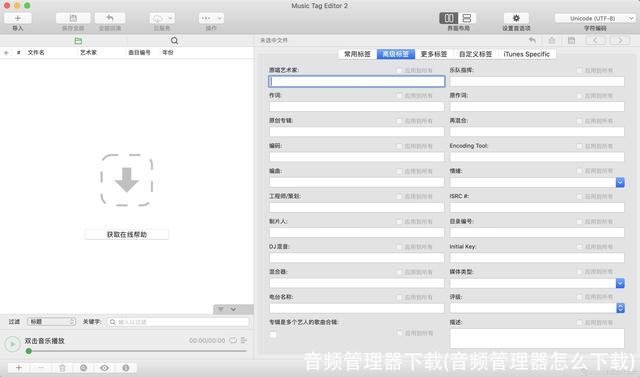Click the 描述 description text area
The image size is (640, 377).
tap(537, 338)
